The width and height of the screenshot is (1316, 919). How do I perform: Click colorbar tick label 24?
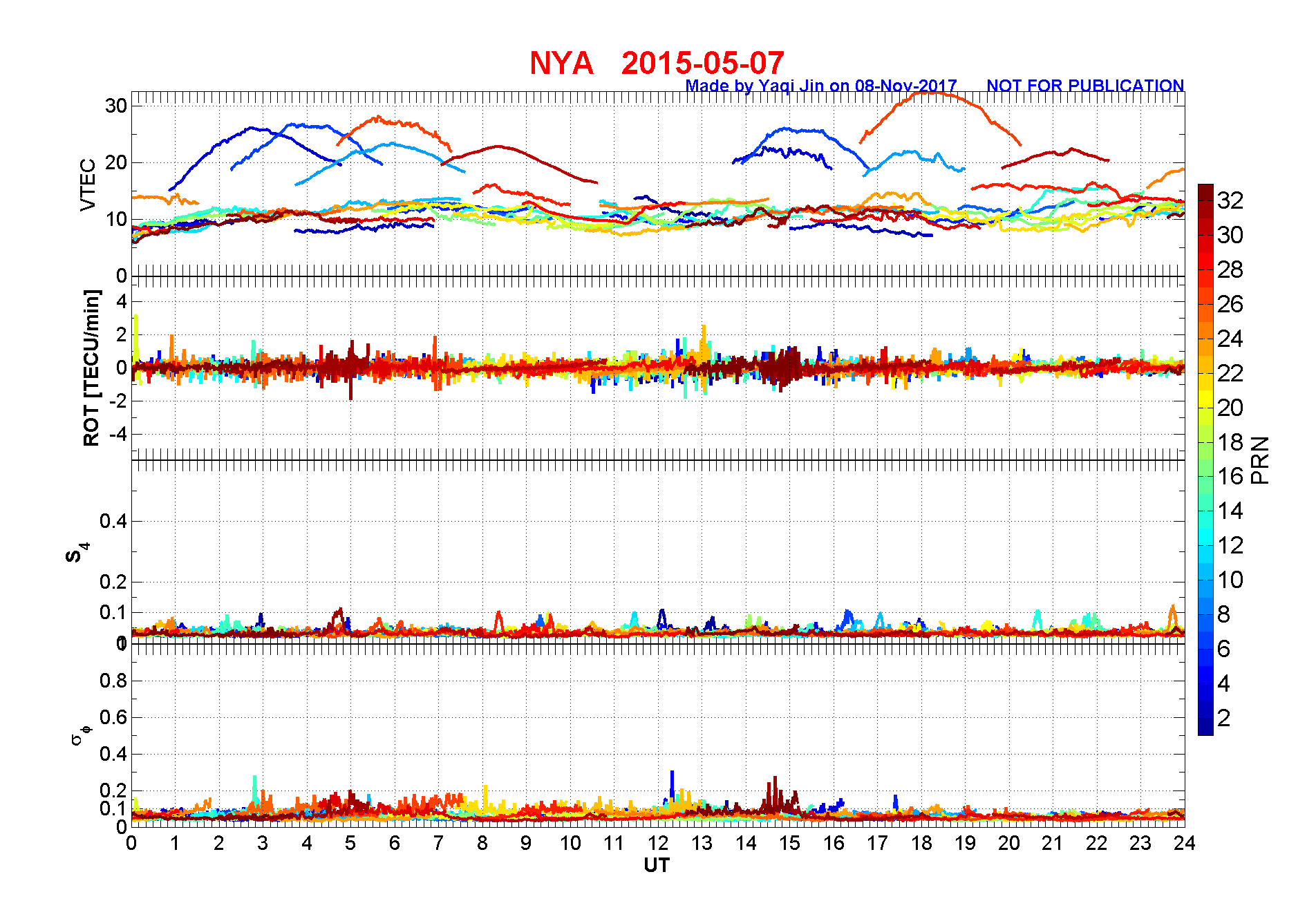coord(1230,339)
